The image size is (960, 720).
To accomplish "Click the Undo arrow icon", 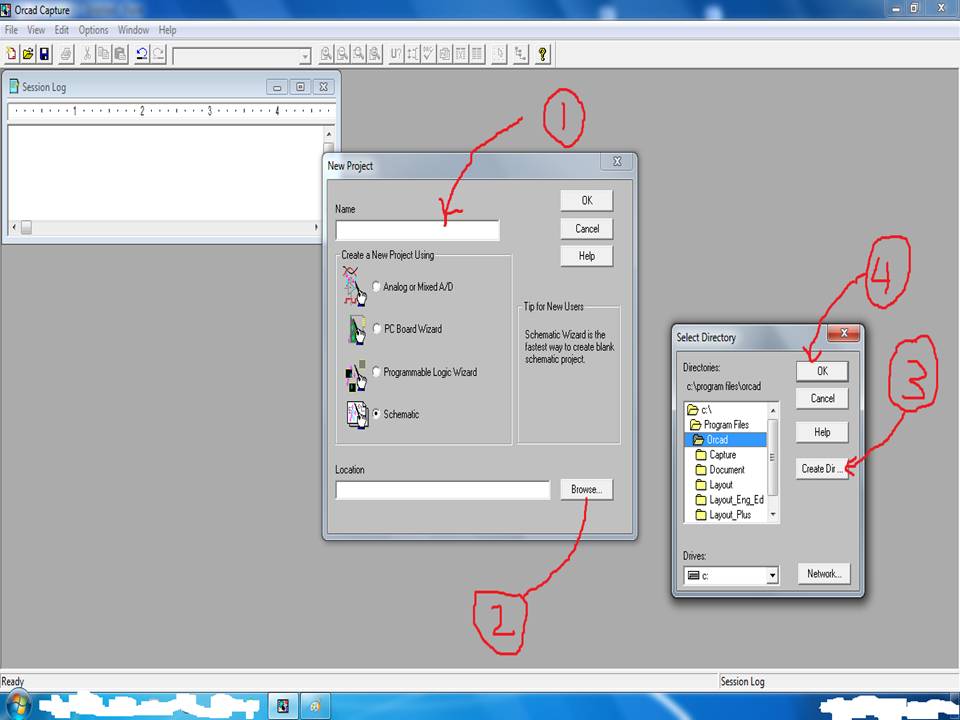I will click(x=142, y=54).
